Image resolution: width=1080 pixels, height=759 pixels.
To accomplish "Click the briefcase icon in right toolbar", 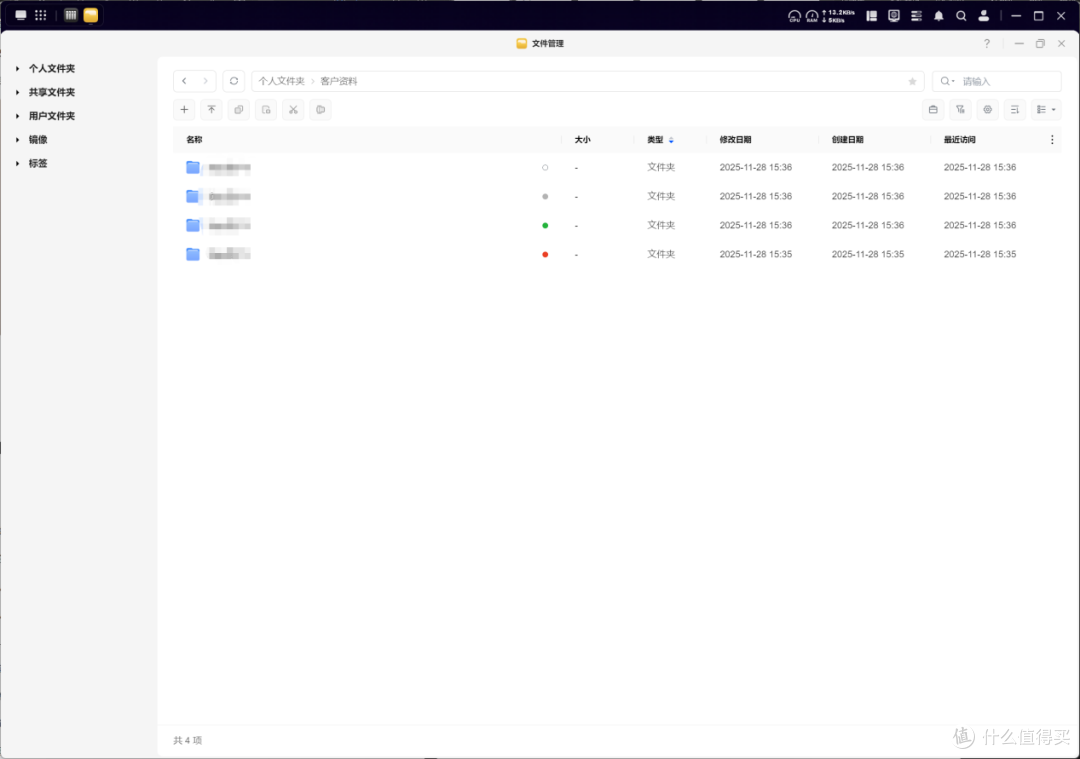I will pyautogui.click(x=933, y=110).
